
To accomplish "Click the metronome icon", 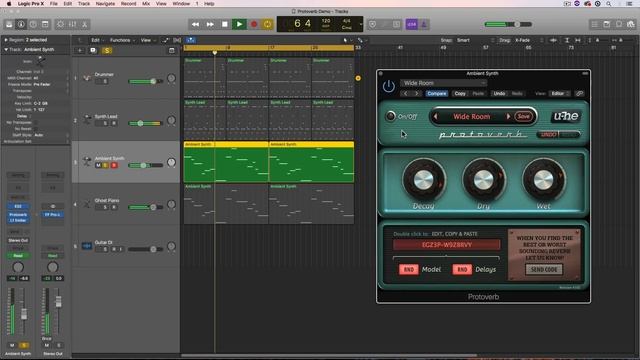I will click(424, 24).
